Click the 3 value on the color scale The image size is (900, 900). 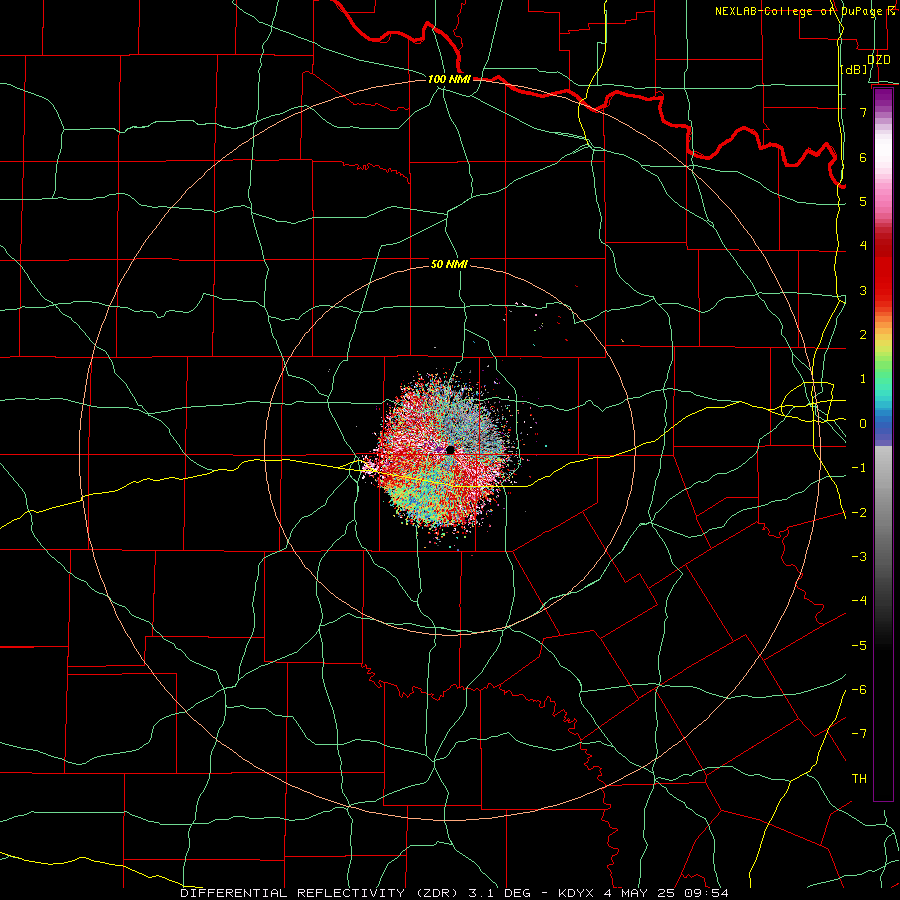coord(863,290)
